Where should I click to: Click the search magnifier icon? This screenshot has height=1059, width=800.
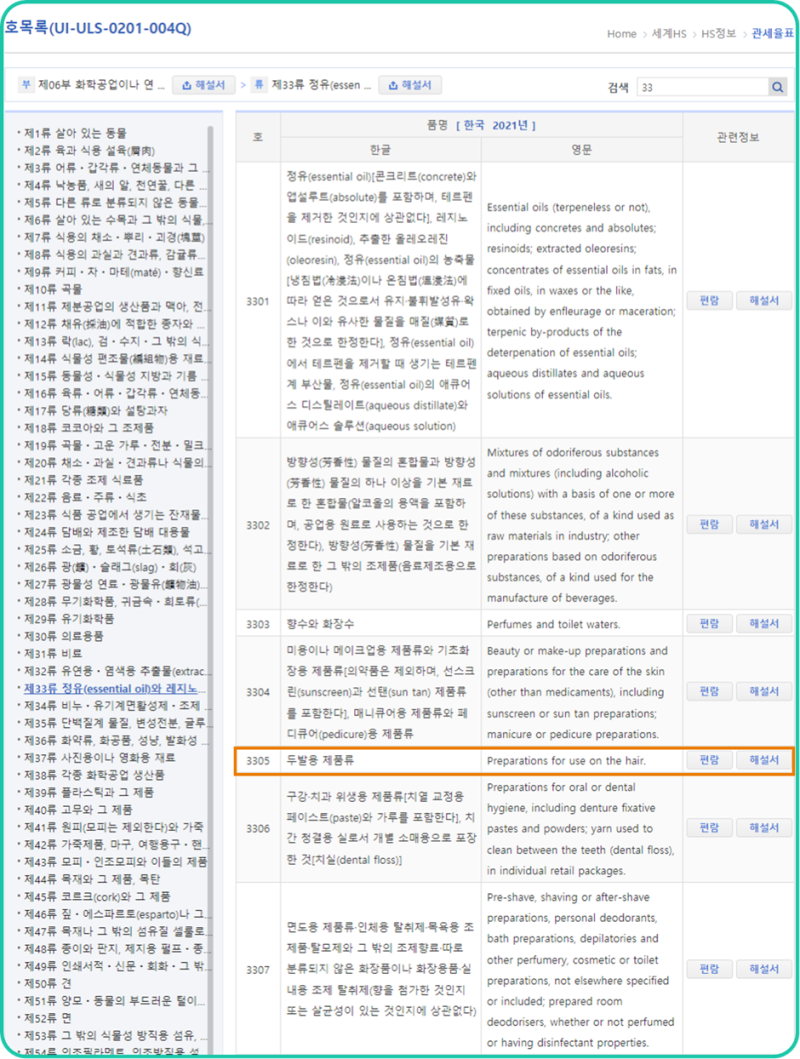[x=778, y=87]
